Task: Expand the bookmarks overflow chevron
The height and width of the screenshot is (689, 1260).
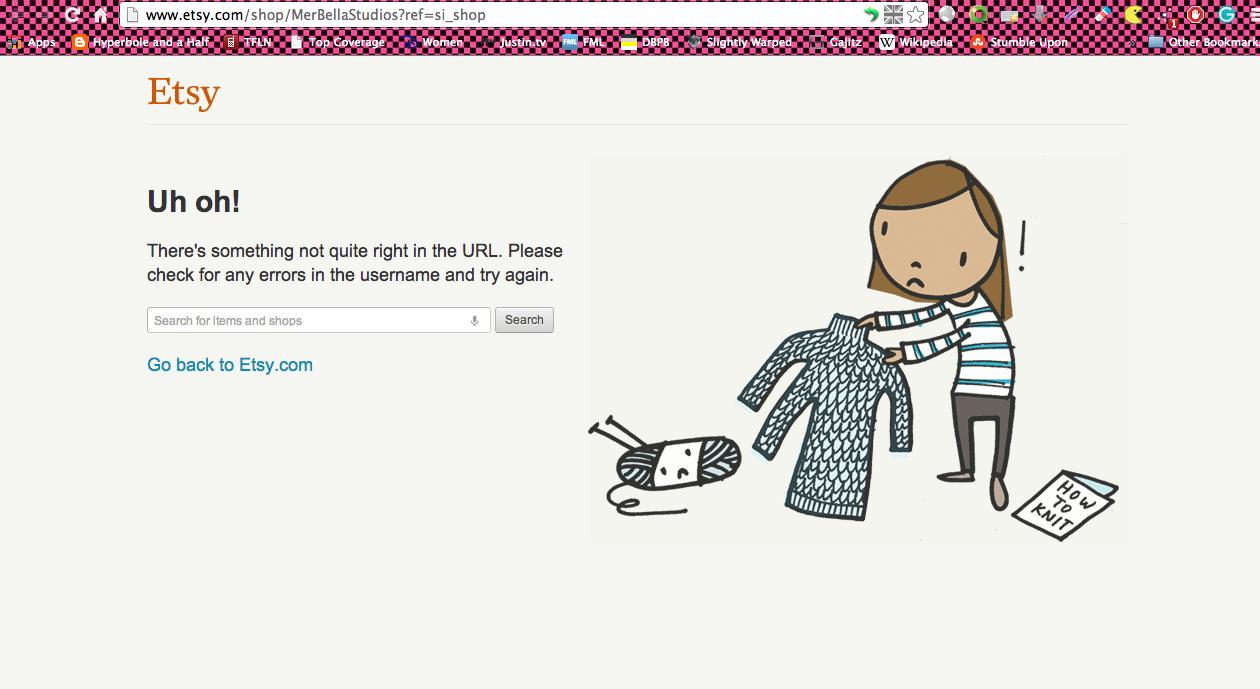Action: 1130,42
